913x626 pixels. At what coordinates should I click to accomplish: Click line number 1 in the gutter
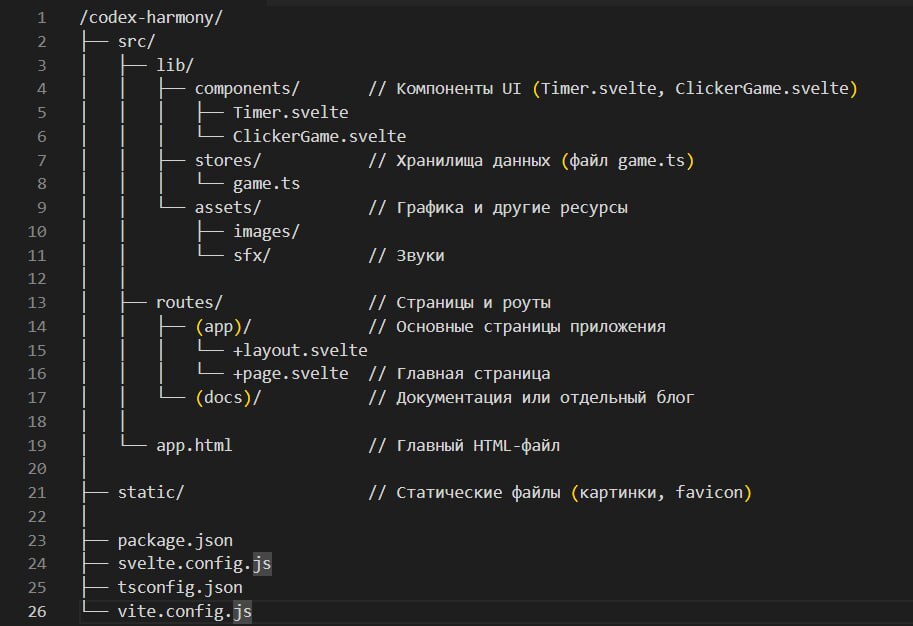pos(40,18)
